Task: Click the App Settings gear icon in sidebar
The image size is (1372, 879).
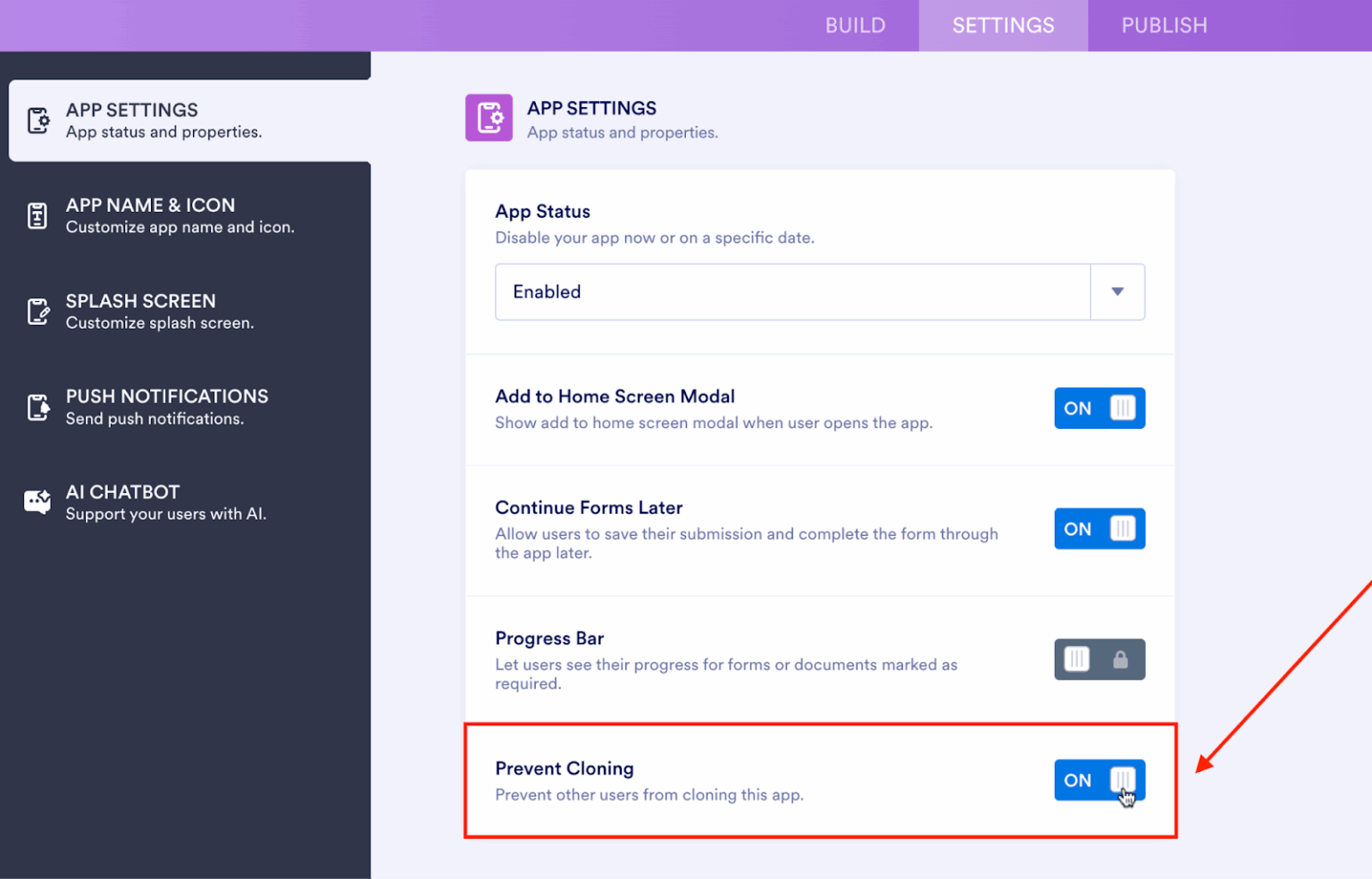Action: coord(38,121)
